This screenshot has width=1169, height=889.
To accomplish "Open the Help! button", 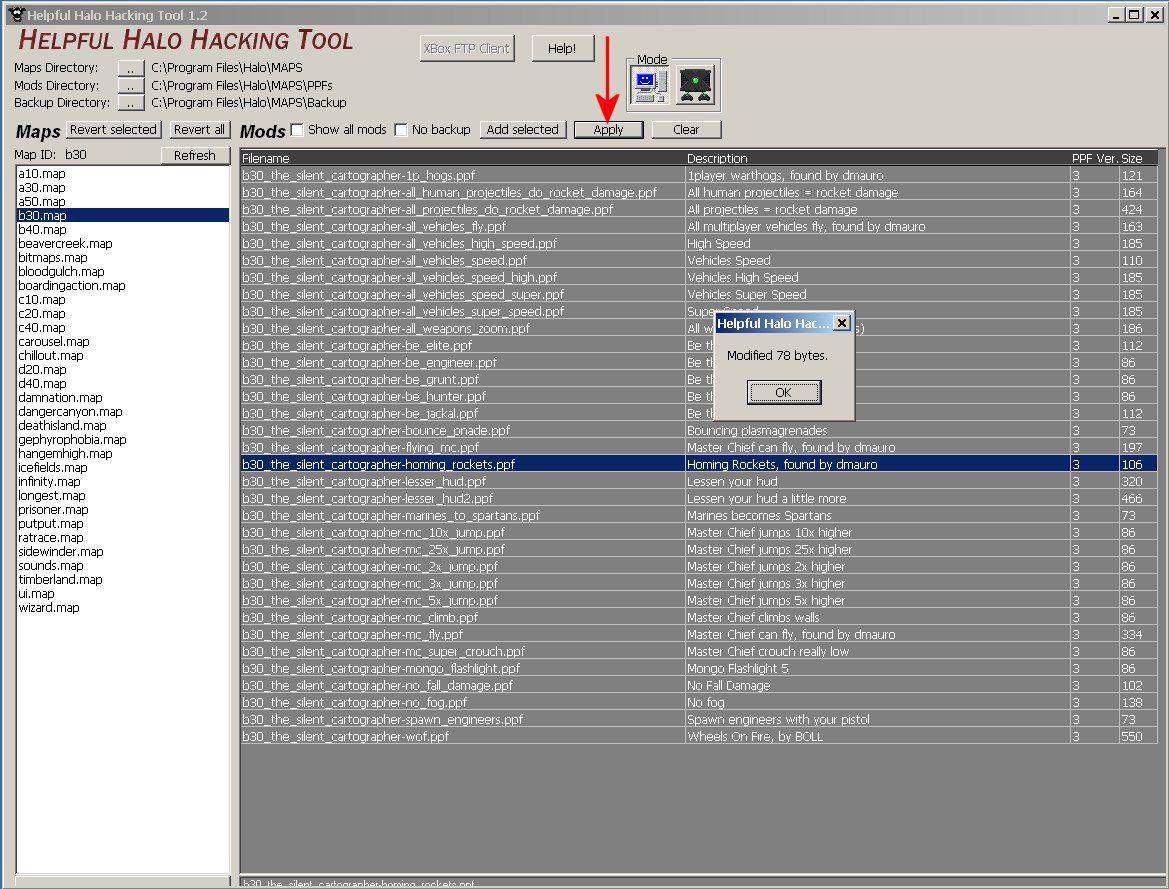I will 561,48.
